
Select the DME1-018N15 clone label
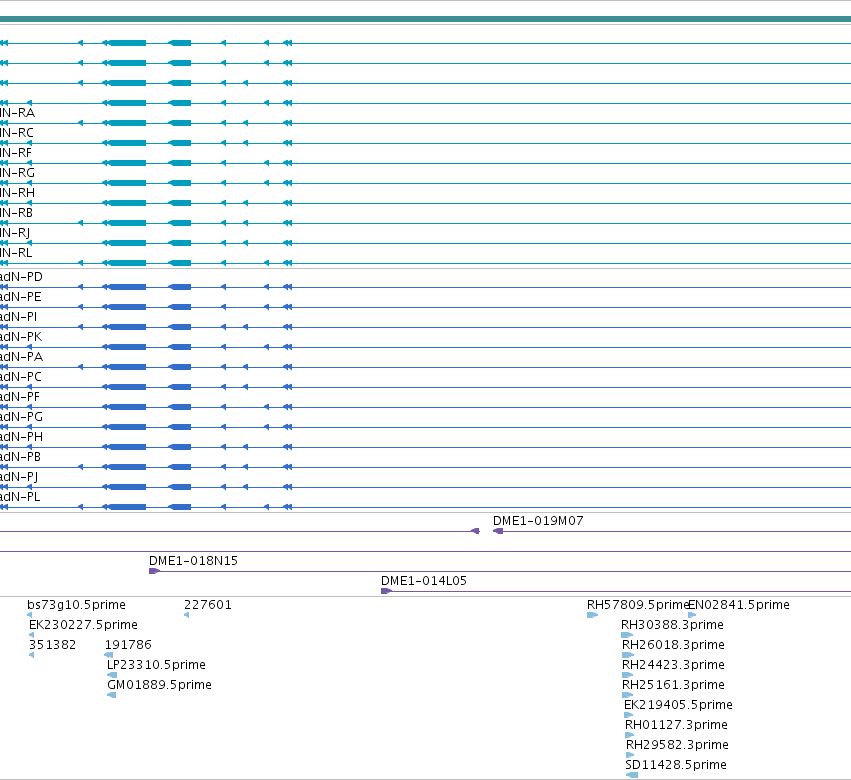pyautogui.click(x=193, y=561)
